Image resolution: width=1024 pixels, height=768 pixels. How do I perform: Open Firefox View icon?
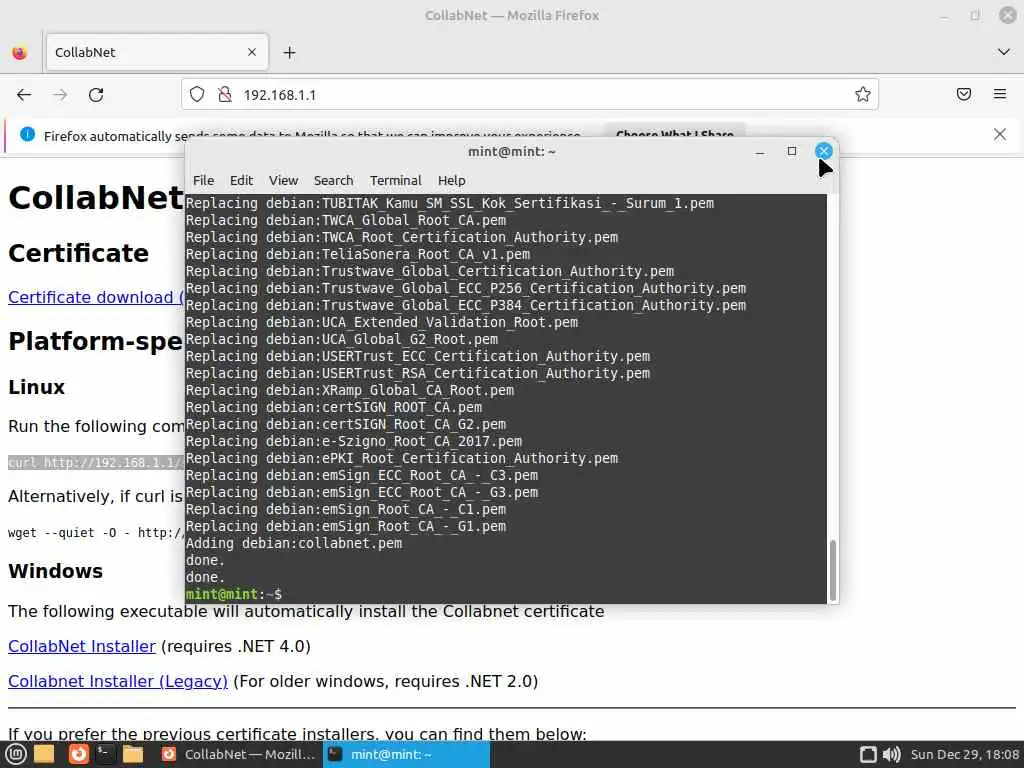tap(20, 52)
